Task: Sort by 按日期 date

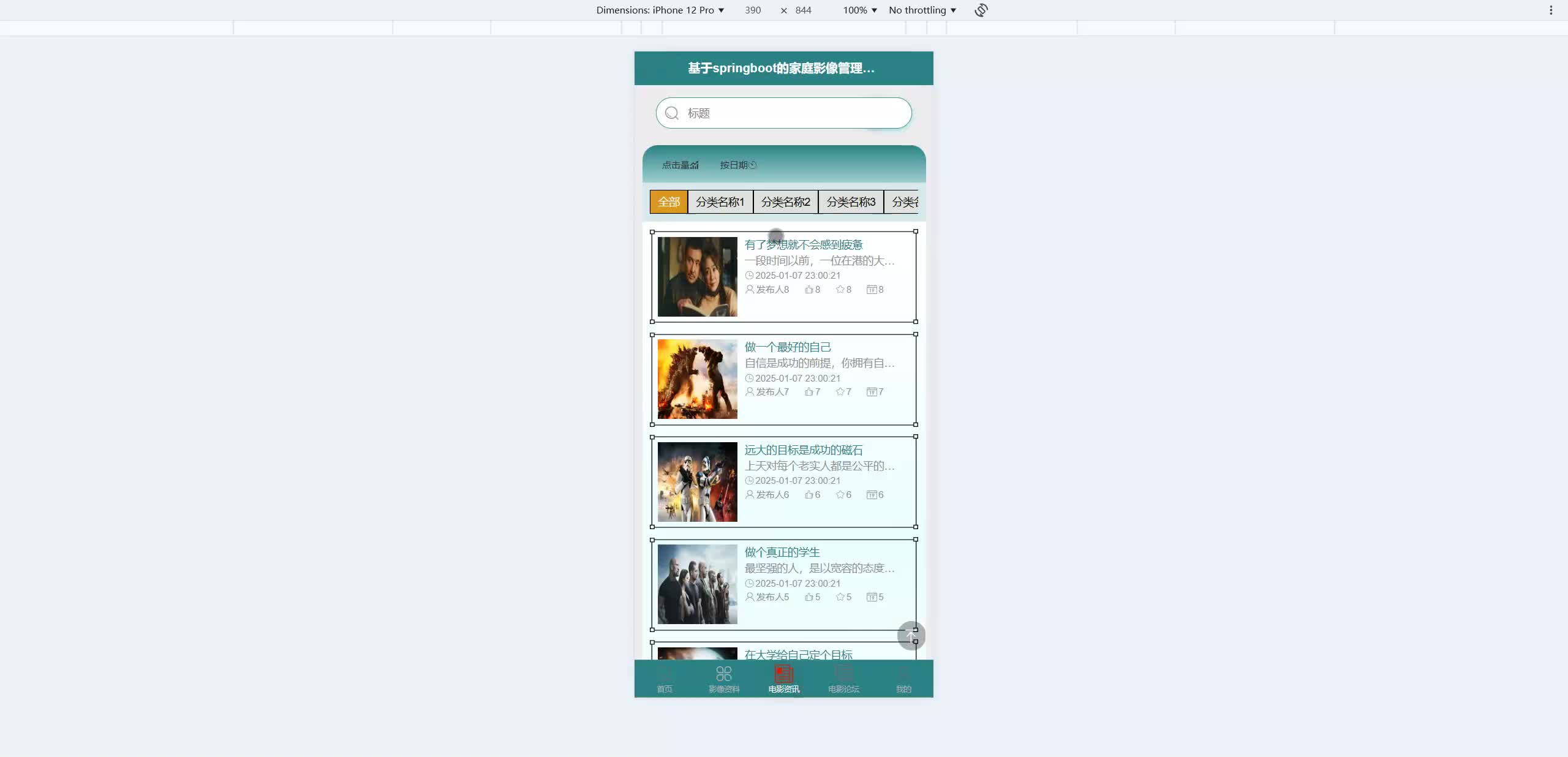Action: click(x=737, y=165)
